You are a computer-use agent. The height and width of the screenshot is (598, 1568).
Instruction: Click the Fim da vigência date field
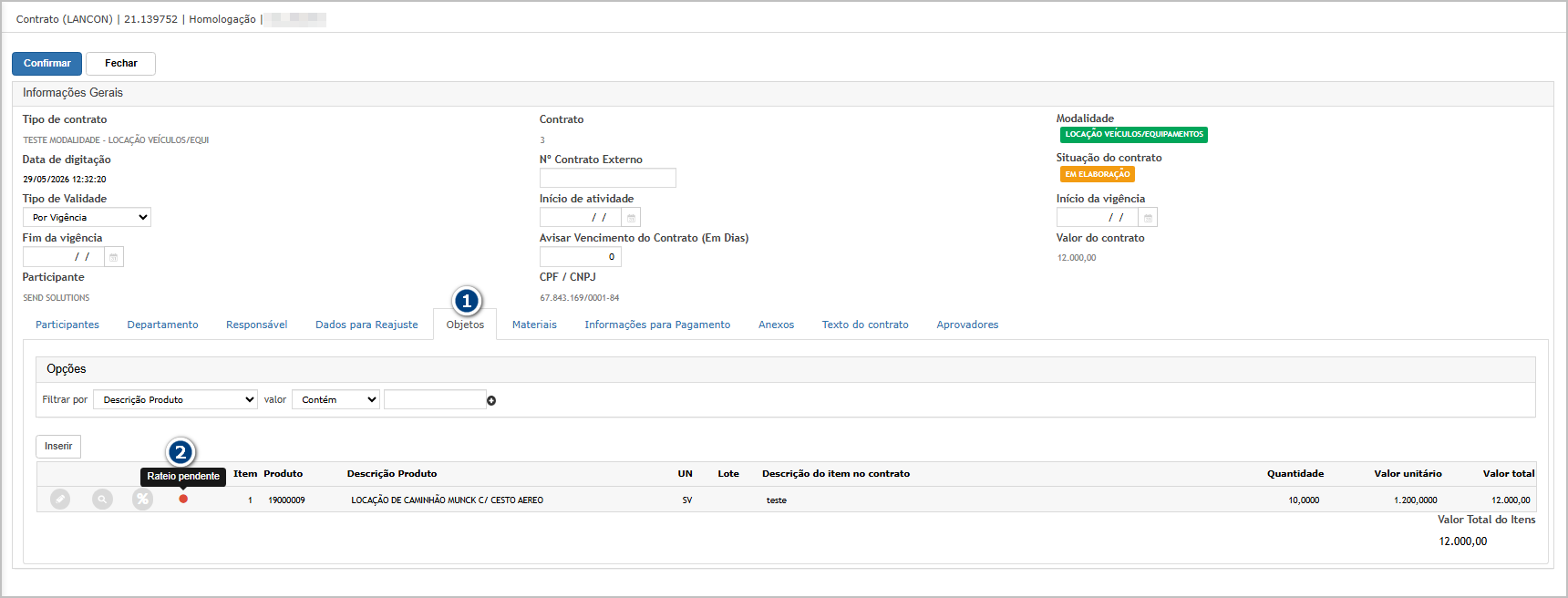click(64, 257)
